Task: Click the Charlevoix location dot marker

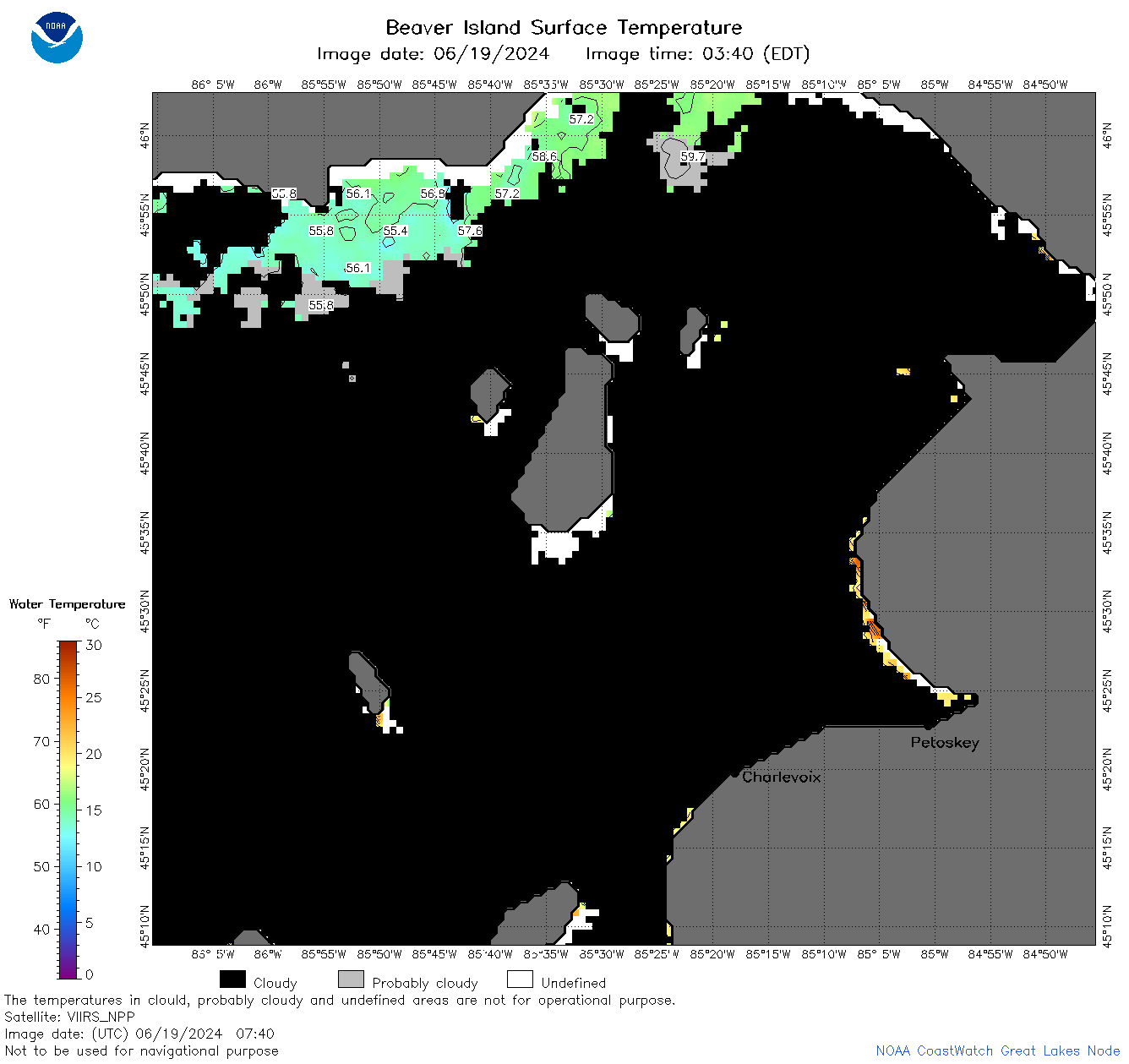Action: 734,773
